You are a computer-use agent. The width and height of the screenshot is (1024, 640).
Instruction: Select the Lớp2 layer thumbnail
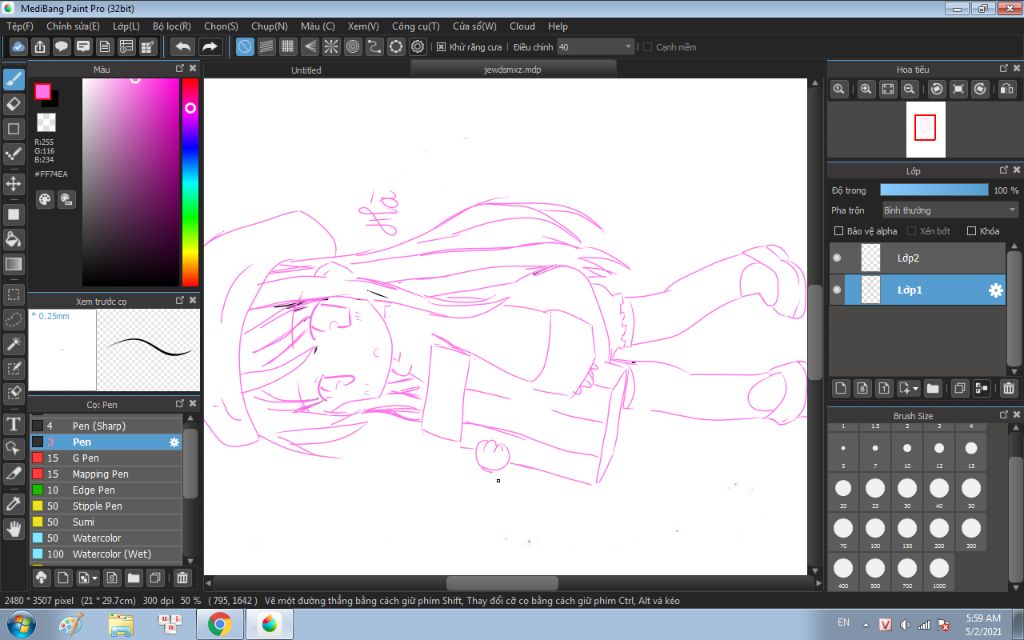(870, 258)
